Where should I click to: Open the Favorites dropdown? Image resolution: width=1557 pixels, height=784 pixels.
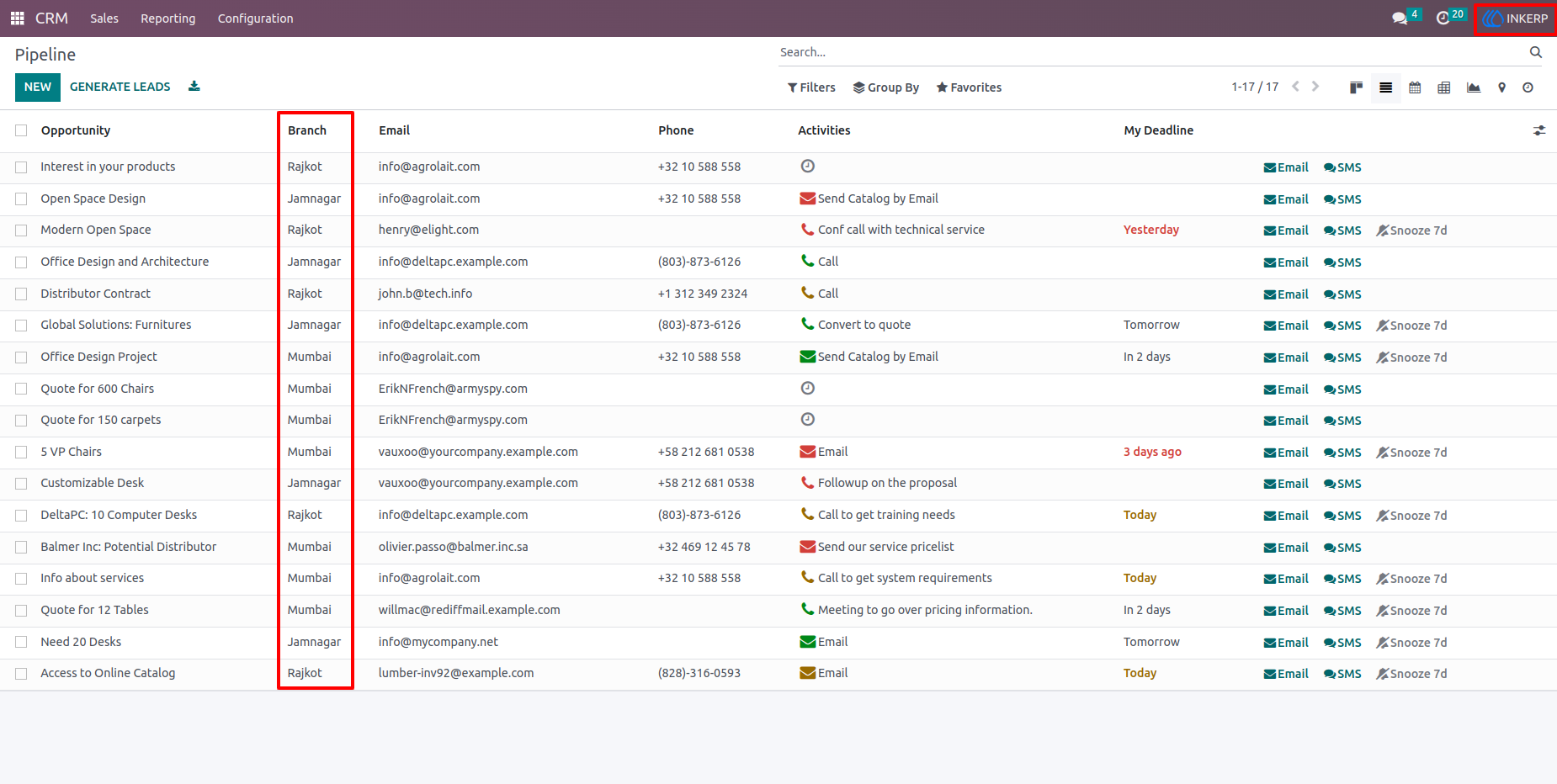pyautogui.click(x=969, y=87)
